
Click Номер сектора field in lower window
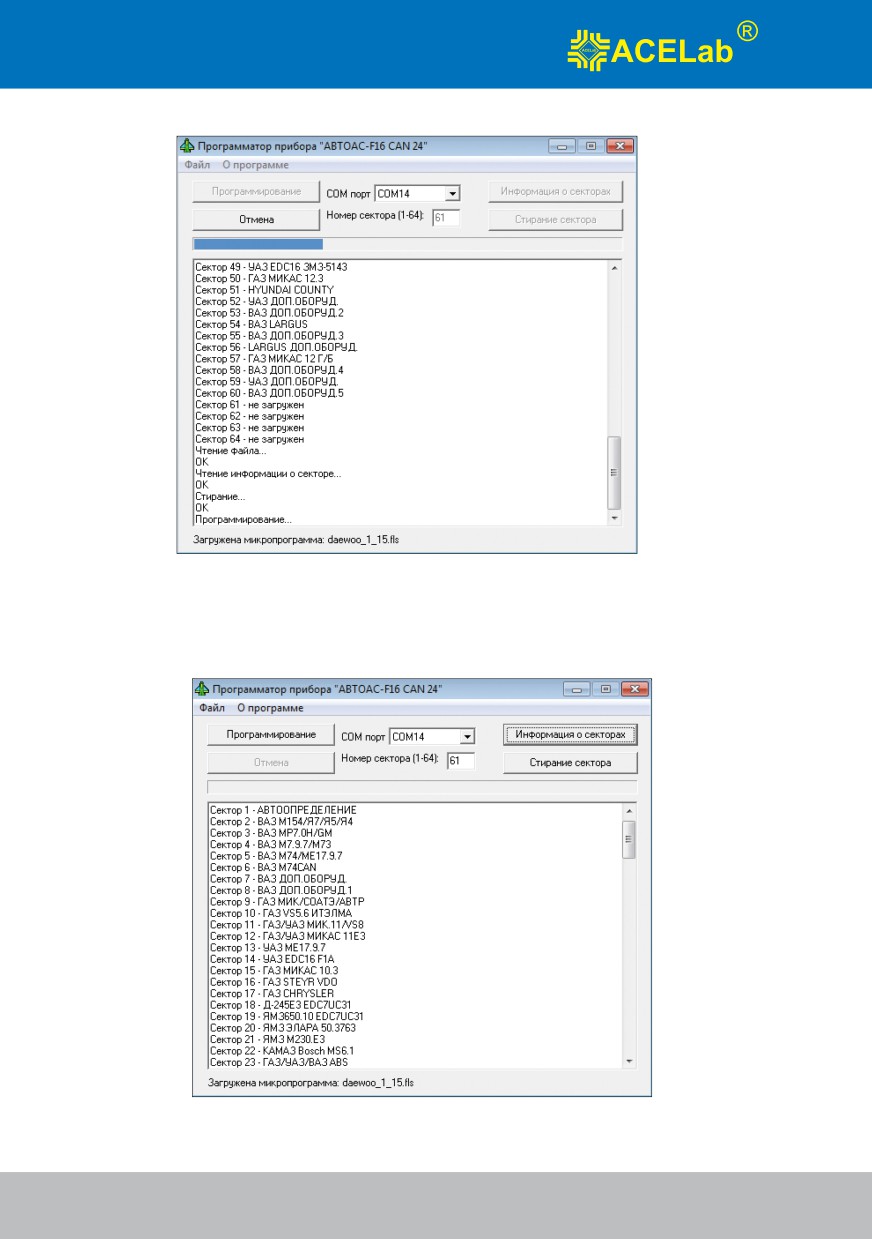coord(460,761)
